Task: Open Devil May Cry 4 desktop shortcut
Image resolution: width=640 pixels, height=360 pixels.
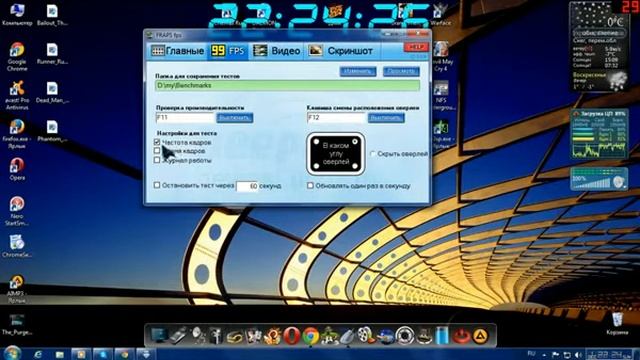Action: 442,56
